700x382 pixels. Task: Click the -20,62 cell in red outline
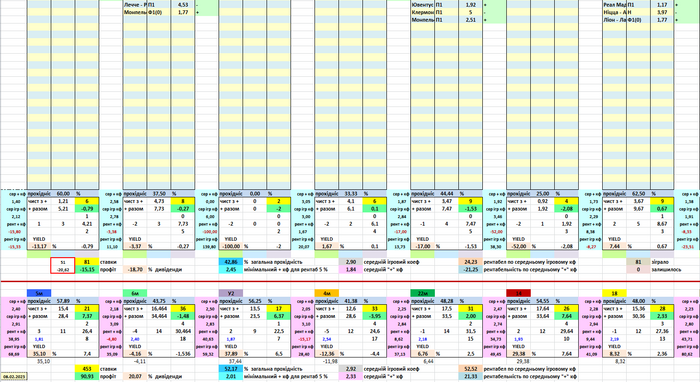pyautogui.click(x=63, y=270)
